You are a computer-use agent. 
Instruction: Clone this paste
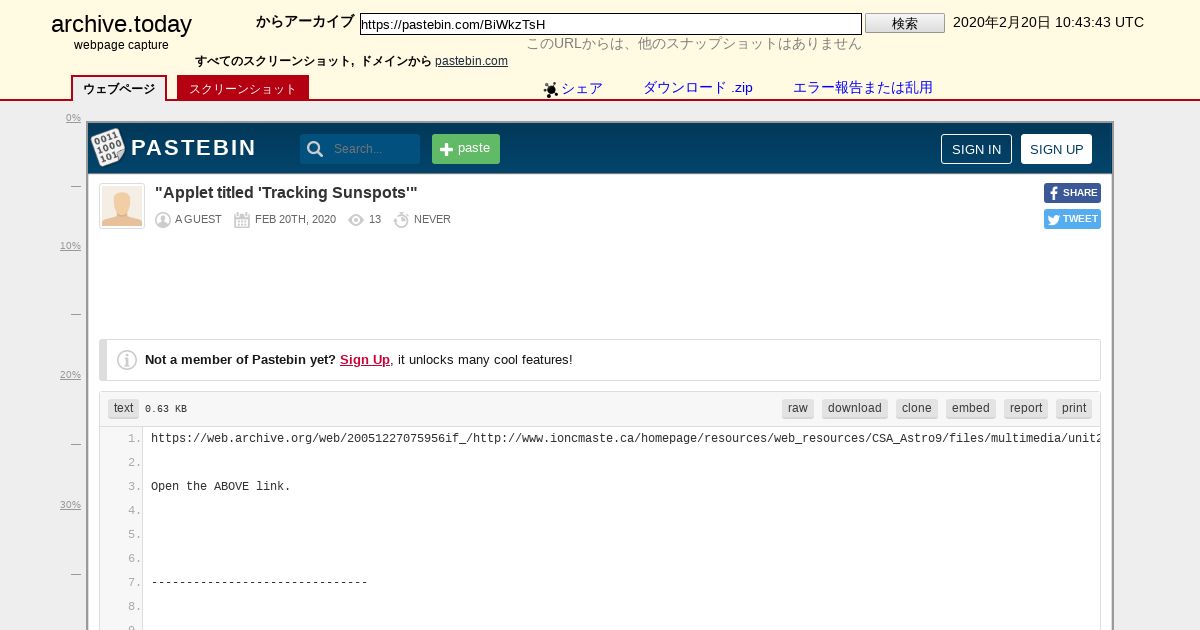[x=917, y=408]
